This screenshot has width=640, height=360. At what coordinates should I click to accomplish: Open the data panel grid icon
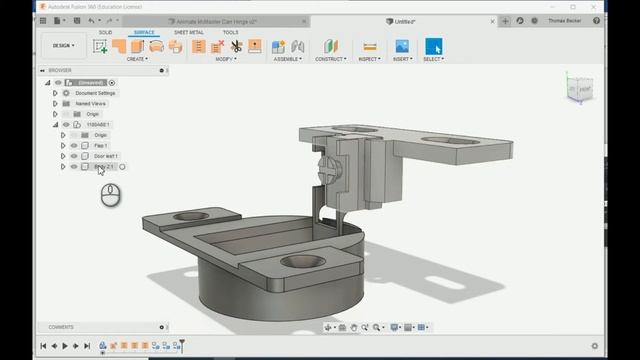(x=43, y=21)
